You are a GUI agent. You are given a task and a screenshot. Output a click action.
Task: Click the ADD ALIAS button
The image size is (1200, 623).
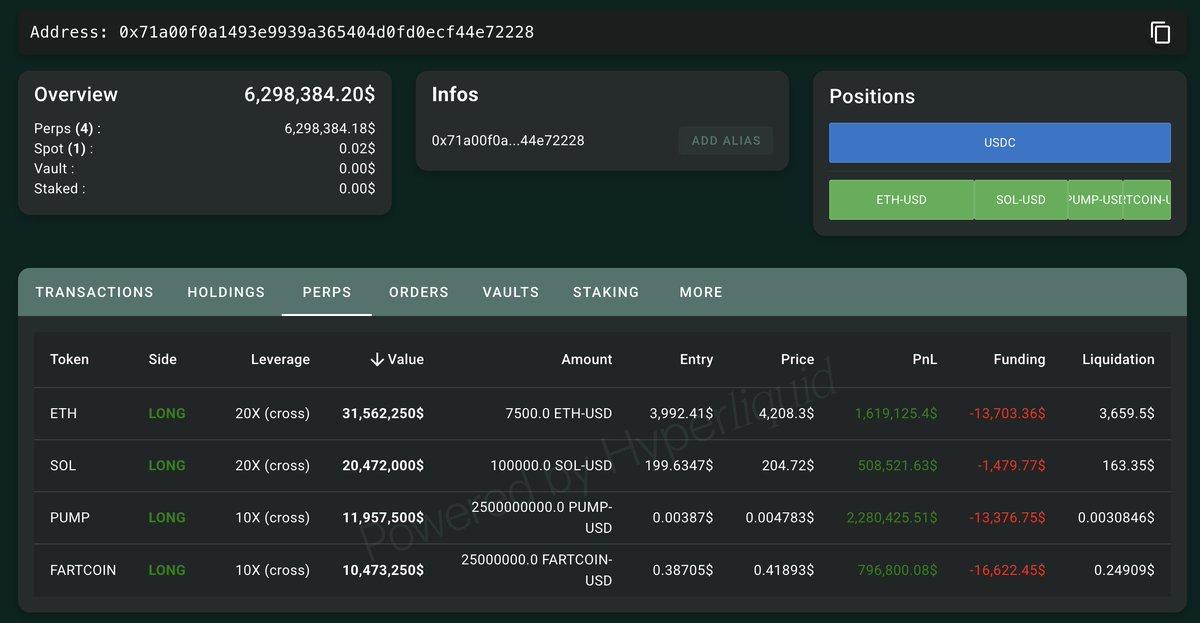point(726,141)
